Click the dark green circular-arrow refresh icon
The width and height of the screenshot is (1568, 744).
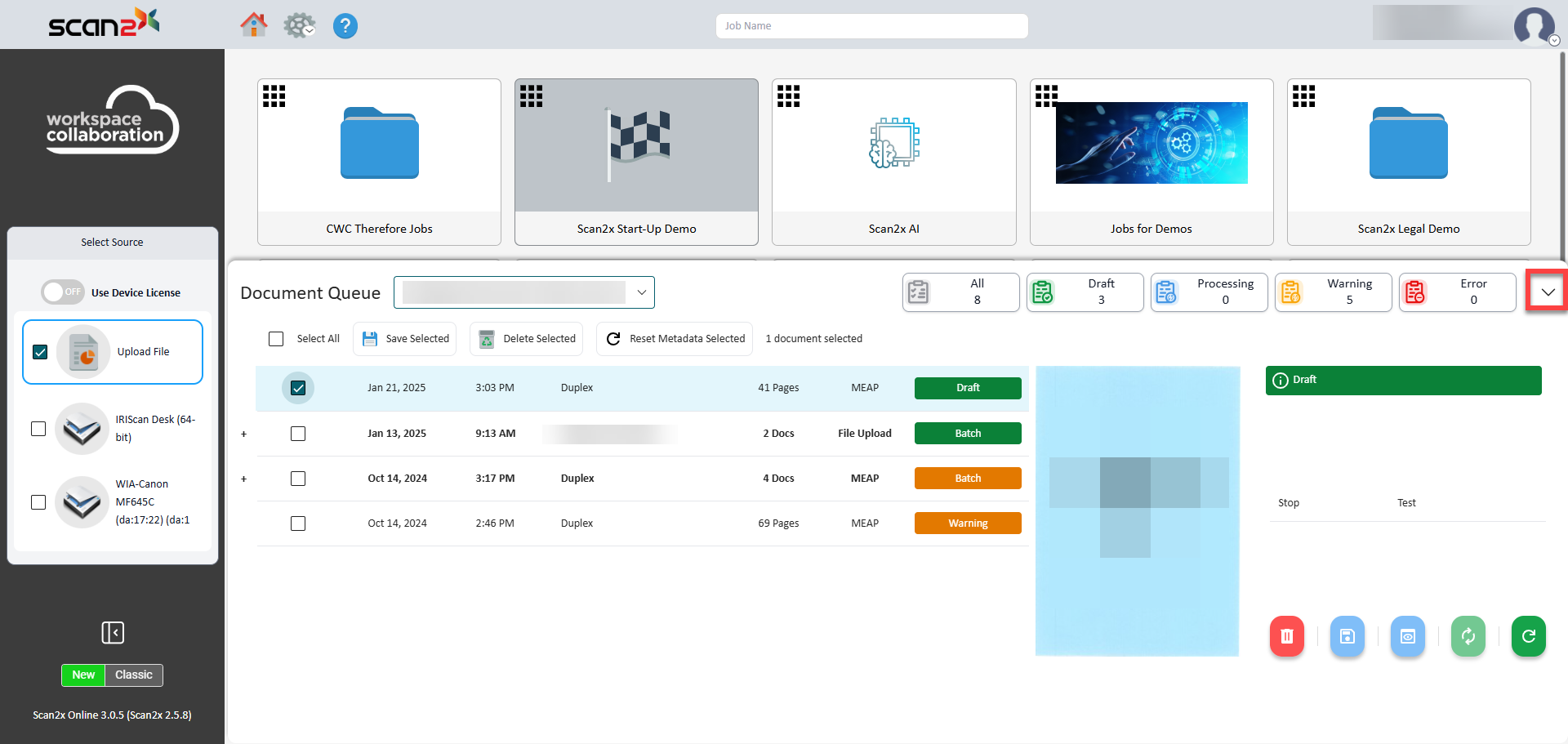(1528, 636)
